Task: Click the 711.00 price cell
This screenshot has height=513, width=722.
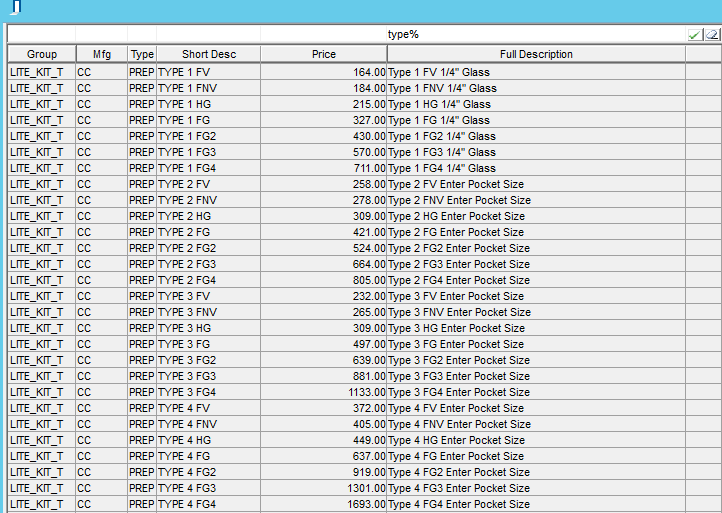Action: 324,169
